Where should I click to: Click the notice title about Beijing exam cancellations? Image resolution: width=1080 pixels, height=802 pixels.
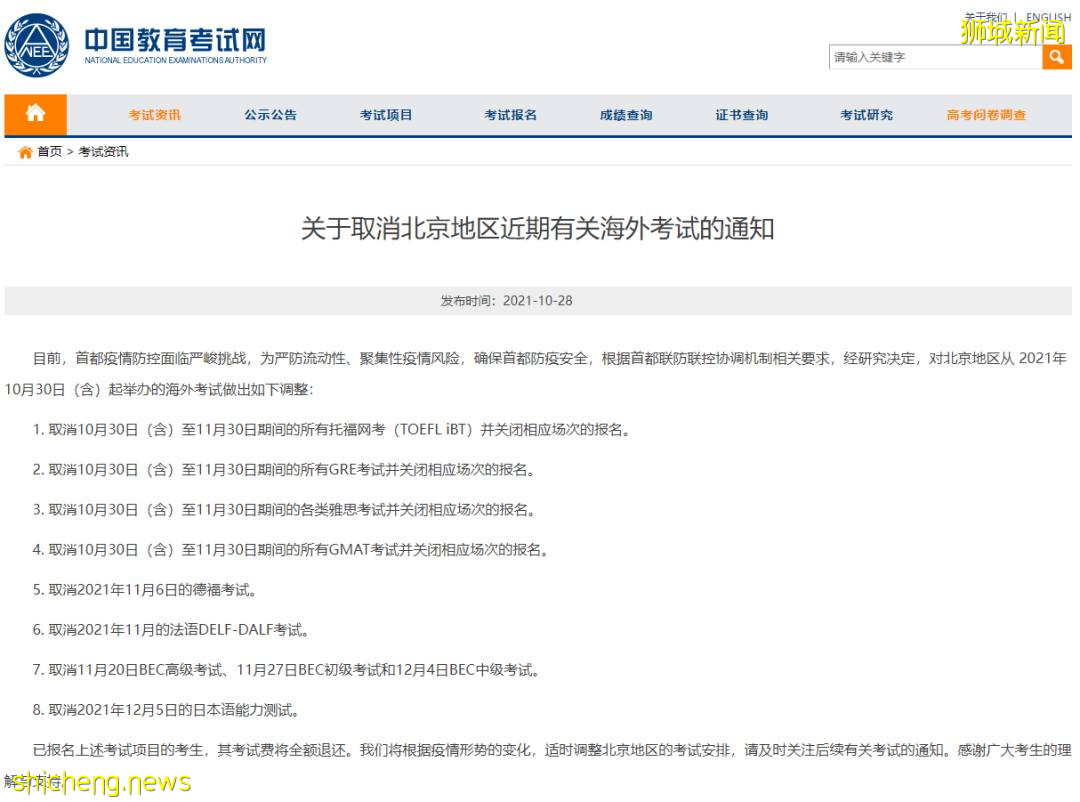537,229
